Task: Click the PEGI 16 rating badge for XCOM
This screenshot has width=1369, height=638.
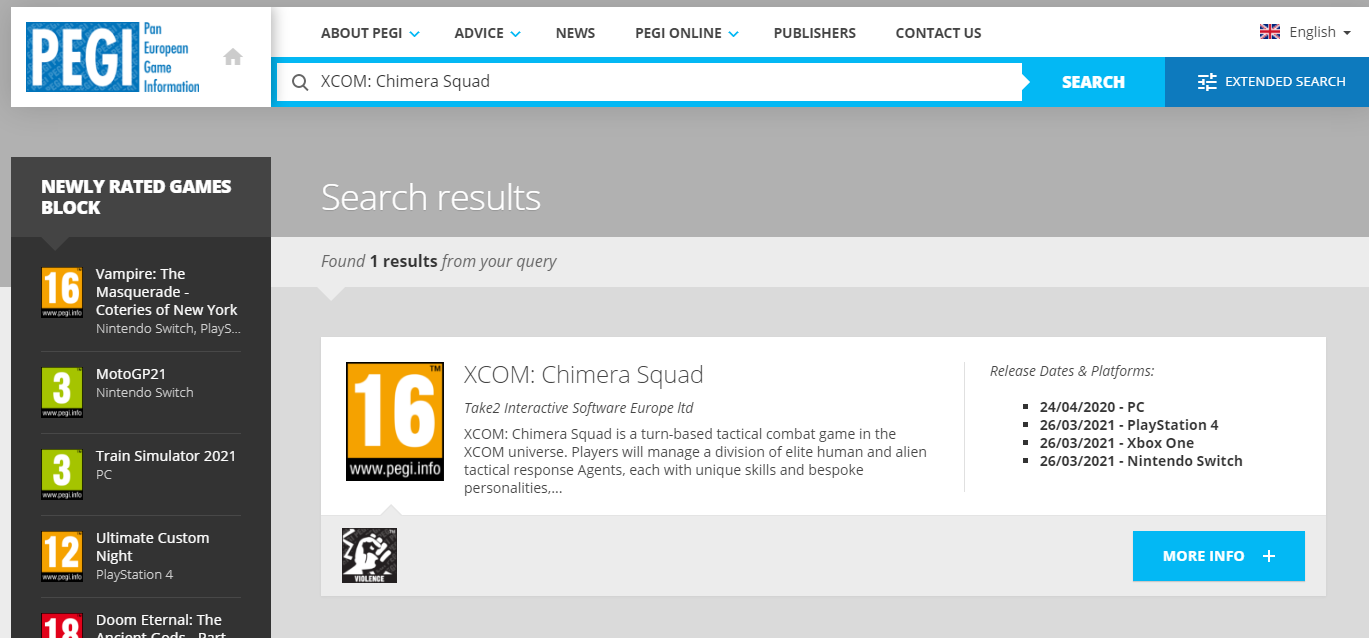Action: 395,421
